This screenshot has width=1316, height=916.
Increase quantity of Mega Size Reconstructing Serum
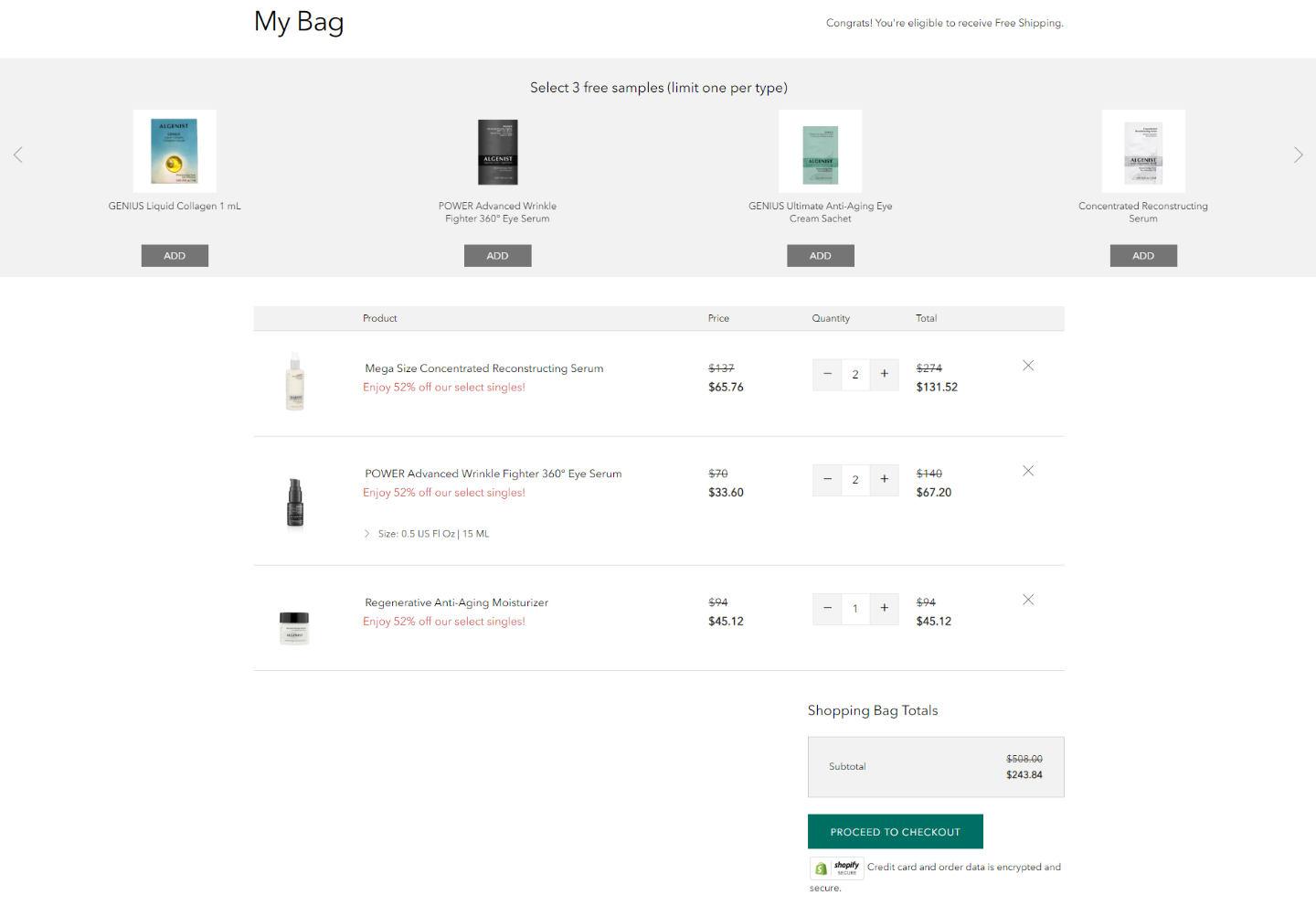885,374
